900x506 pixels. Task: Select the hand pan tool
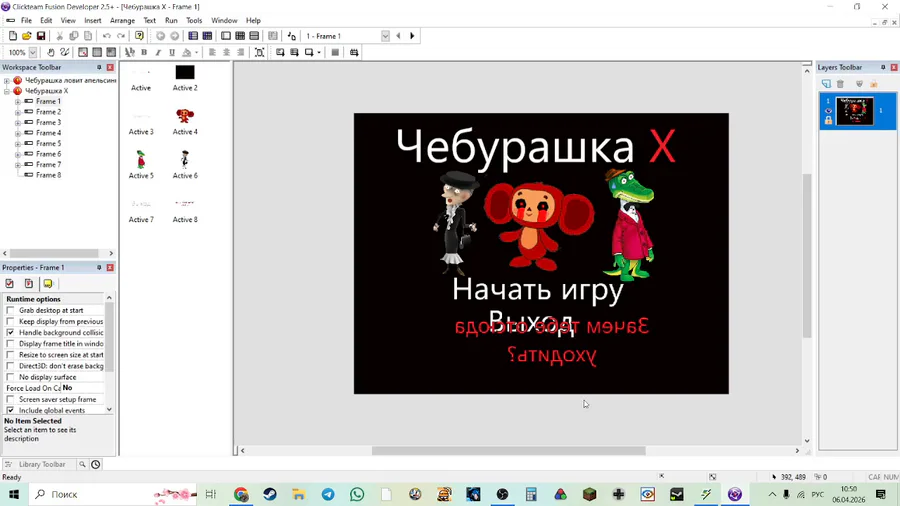51,52
